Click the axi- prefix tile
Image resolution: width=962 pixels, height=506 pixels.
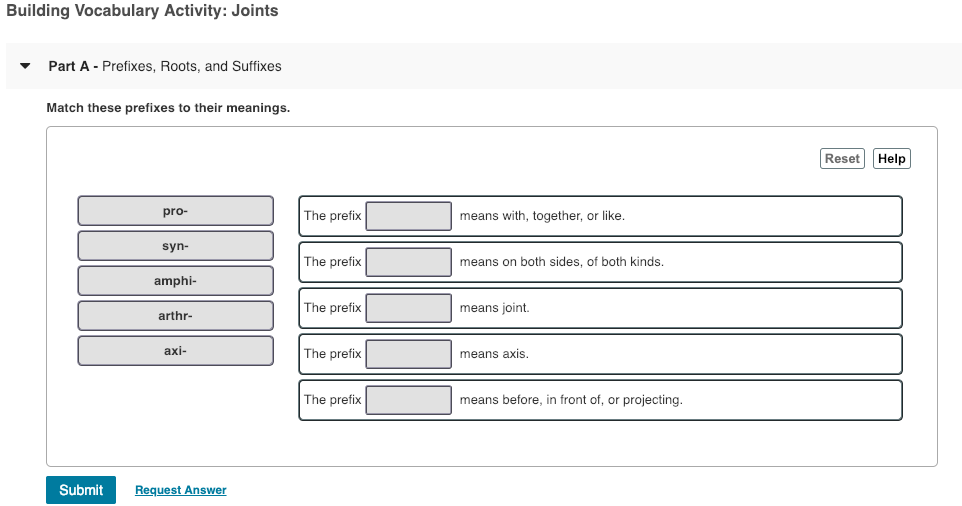tap(175, 351)
